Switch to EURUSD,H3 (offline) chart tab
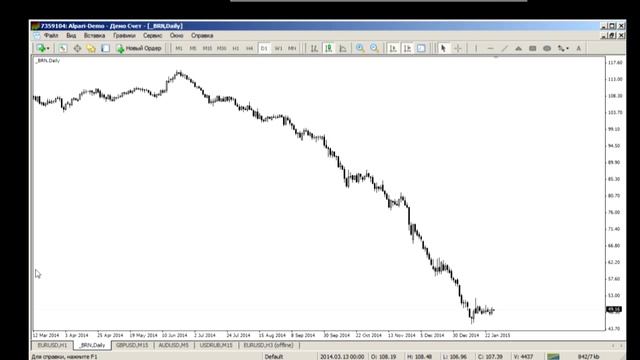Screen dimensions: 640x360 point(268,345)
